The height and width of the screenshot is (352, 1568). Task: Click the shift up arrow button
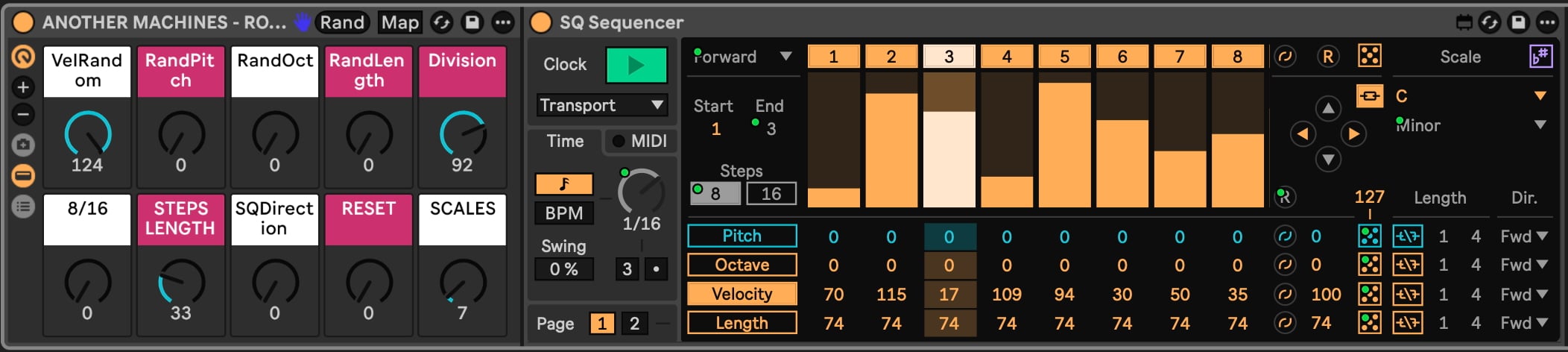1328,109
